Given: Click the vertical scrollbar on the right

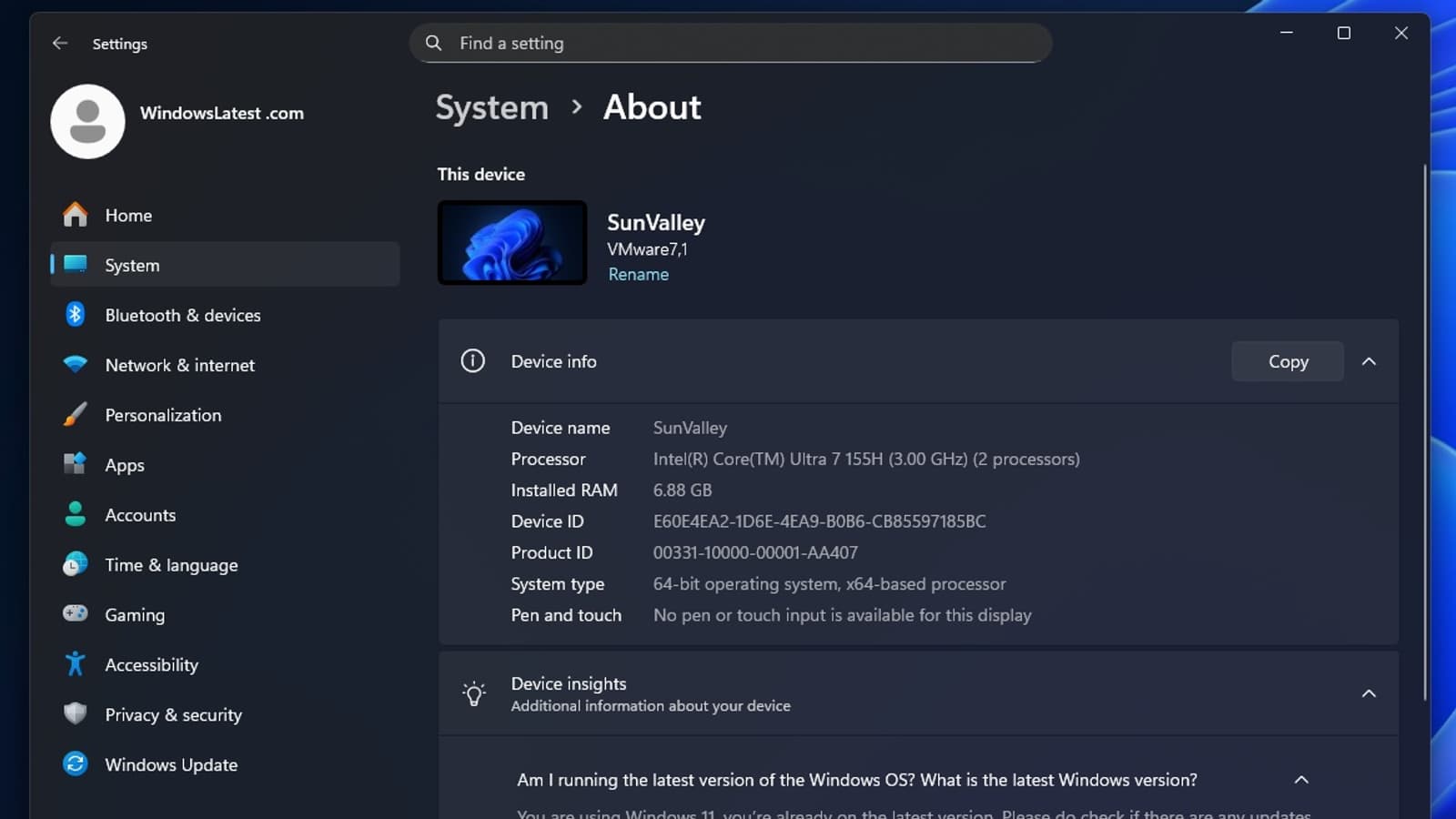Looking at the screenshot, I should click(1425, 432).
